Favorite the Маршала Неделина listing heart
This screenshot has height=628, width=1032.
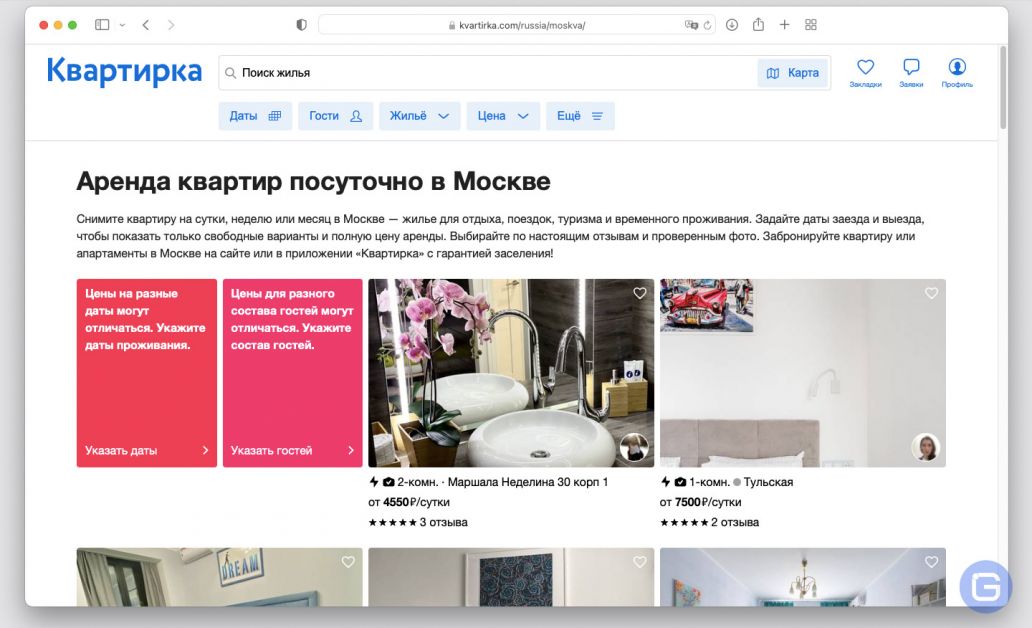pyautogui.click(x=640, y=293)
